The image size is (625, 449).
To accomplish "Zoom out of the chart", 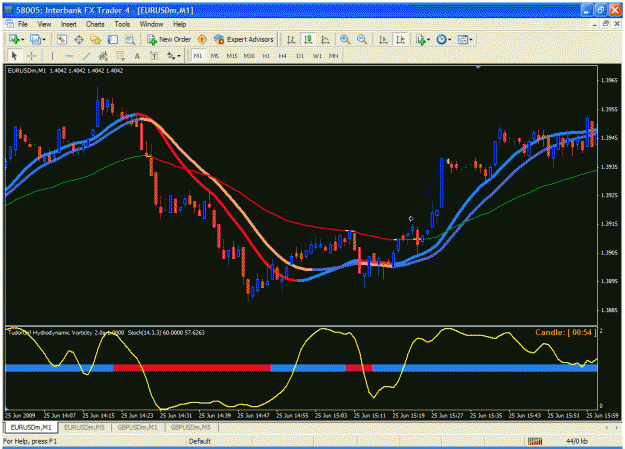I will pos(362,39).
